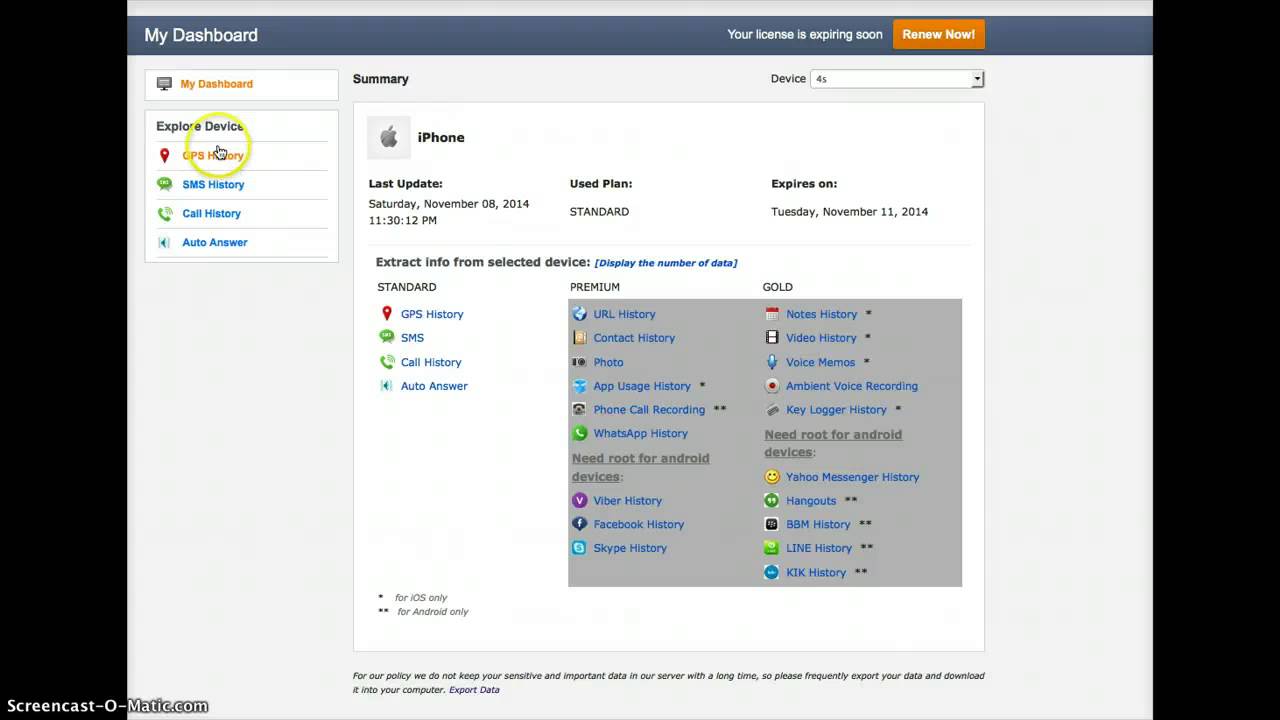Open the Video History link
This screenshot has width=1280, height=720.
[x=821, y=338]
